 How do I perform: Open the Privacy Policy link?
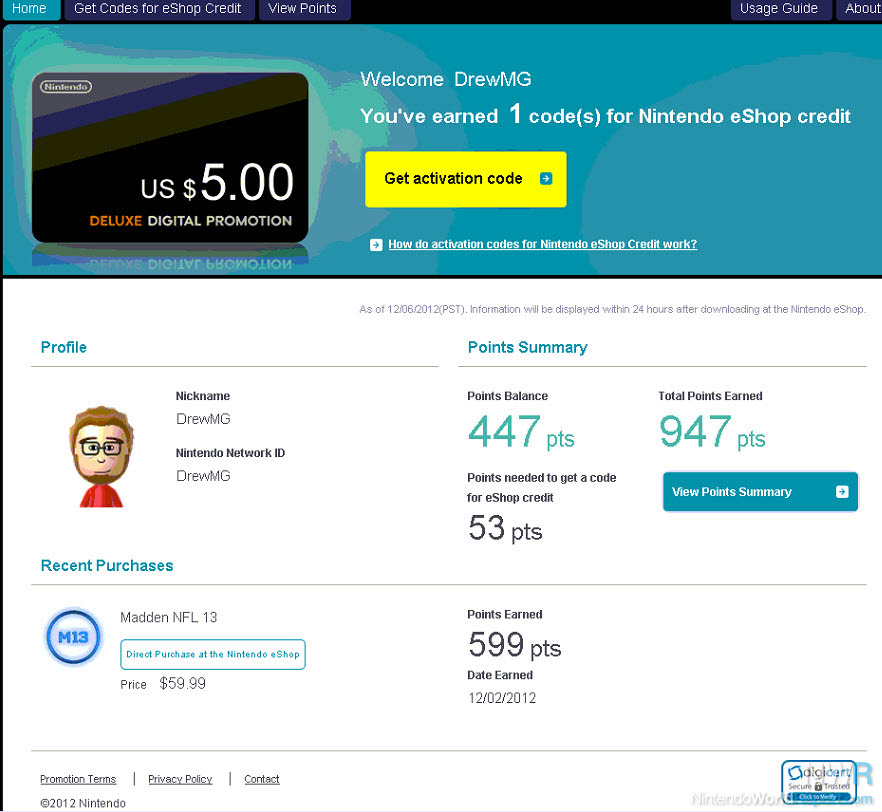pyautogui.click(x=180, y=779)
